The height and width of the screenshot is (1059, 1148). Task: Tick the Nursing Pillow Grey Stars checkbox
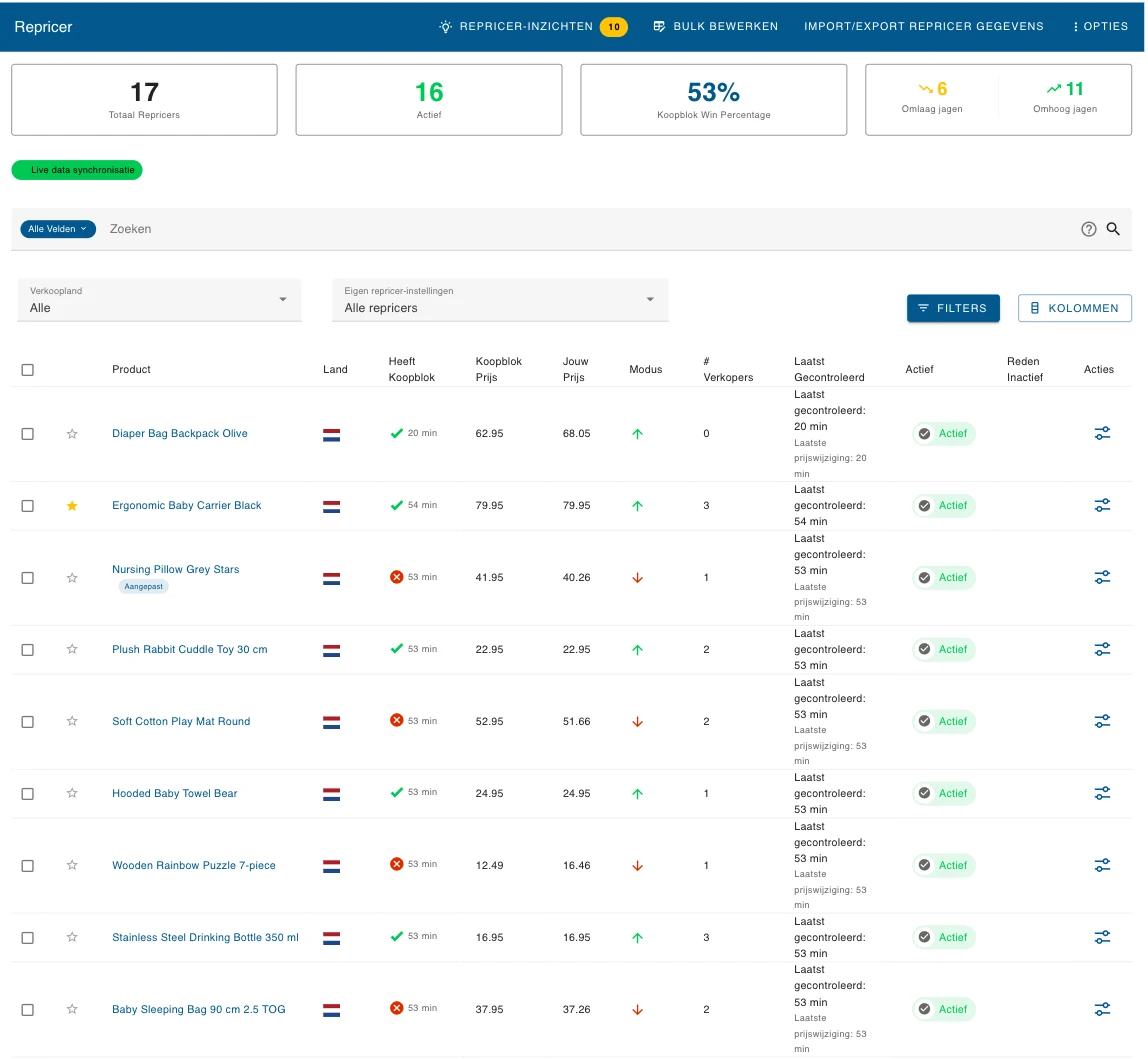point(28,578)
